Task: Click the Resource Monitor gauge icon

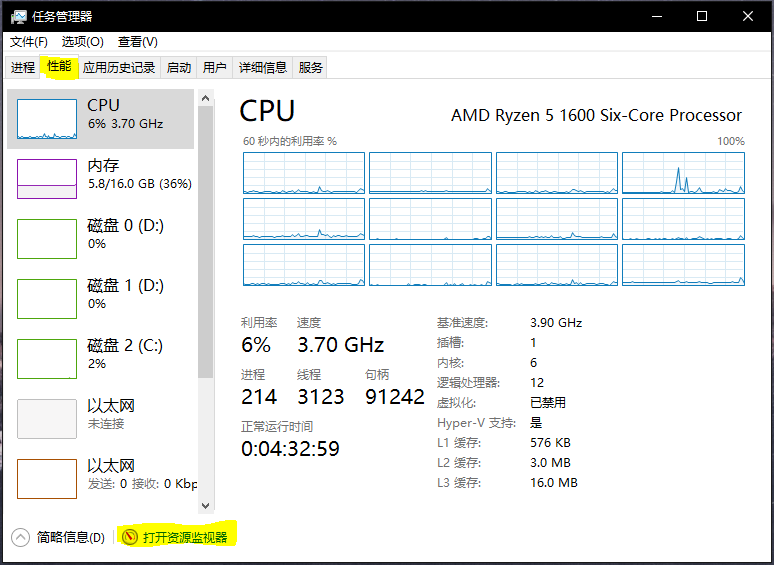Action: point(130,537)
